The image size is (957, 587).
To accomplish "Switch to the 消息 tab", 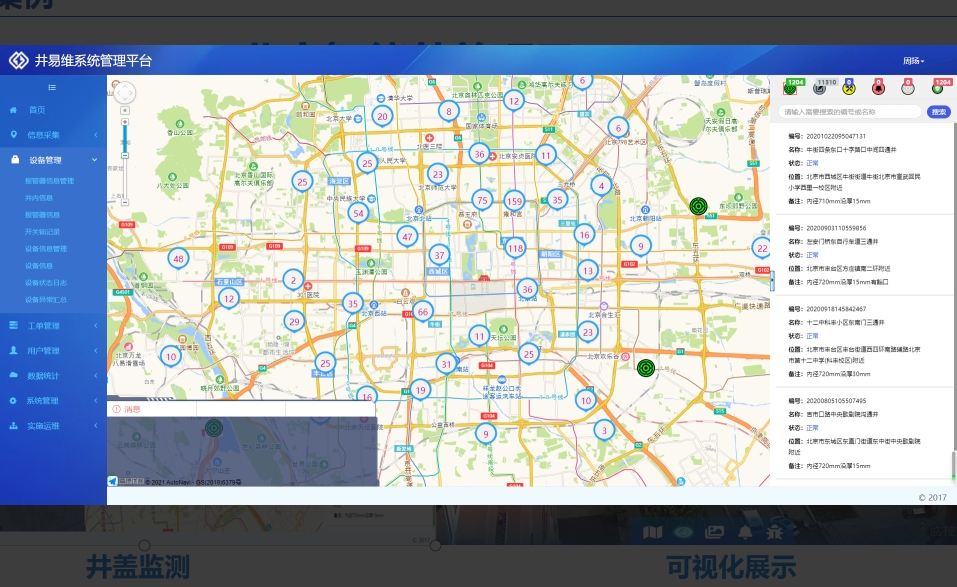I will click(x=127, y=409).
